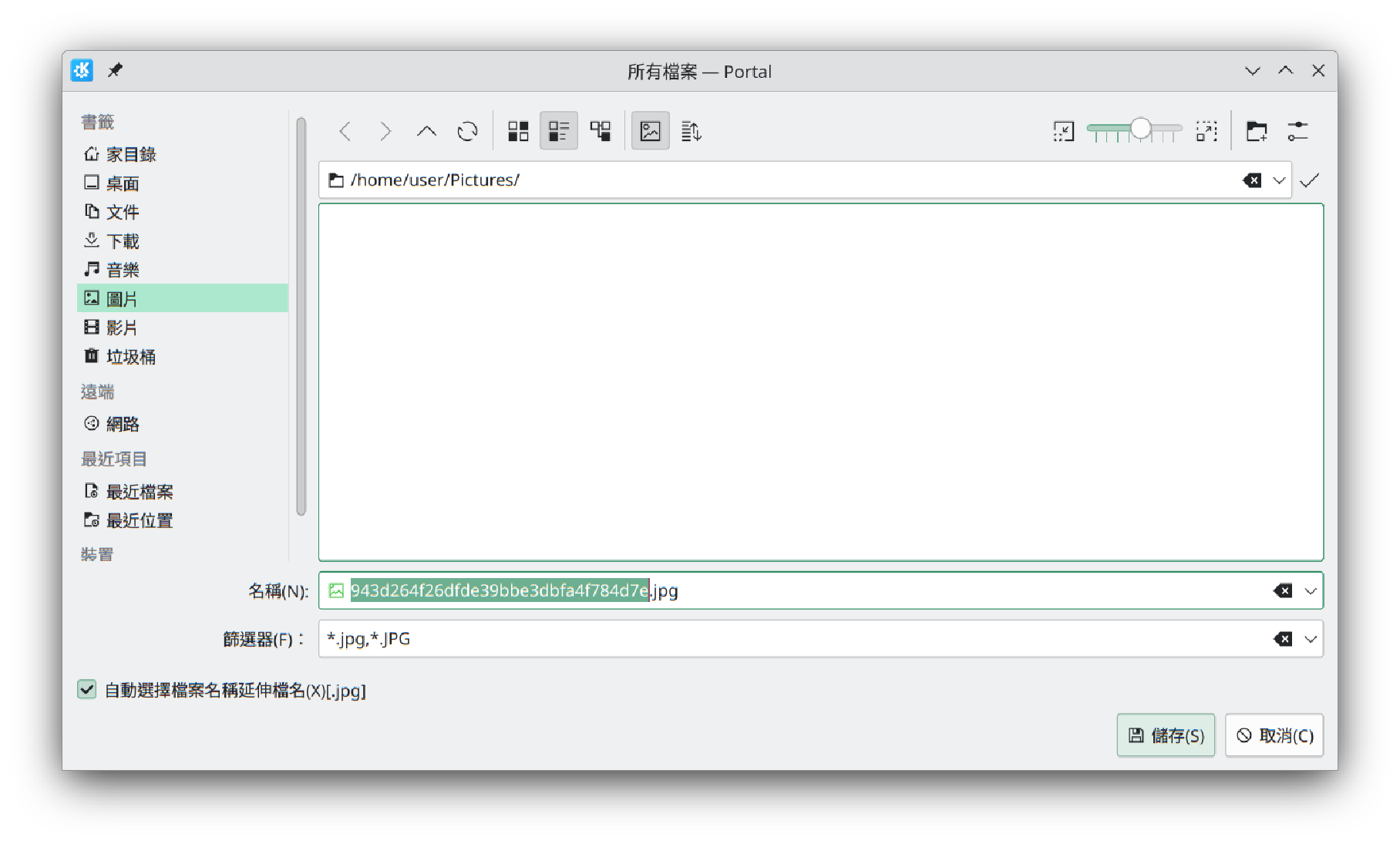1400x844 pixels.
Task: Expand the path history dropdown
Action: (x=1279, y=180)
